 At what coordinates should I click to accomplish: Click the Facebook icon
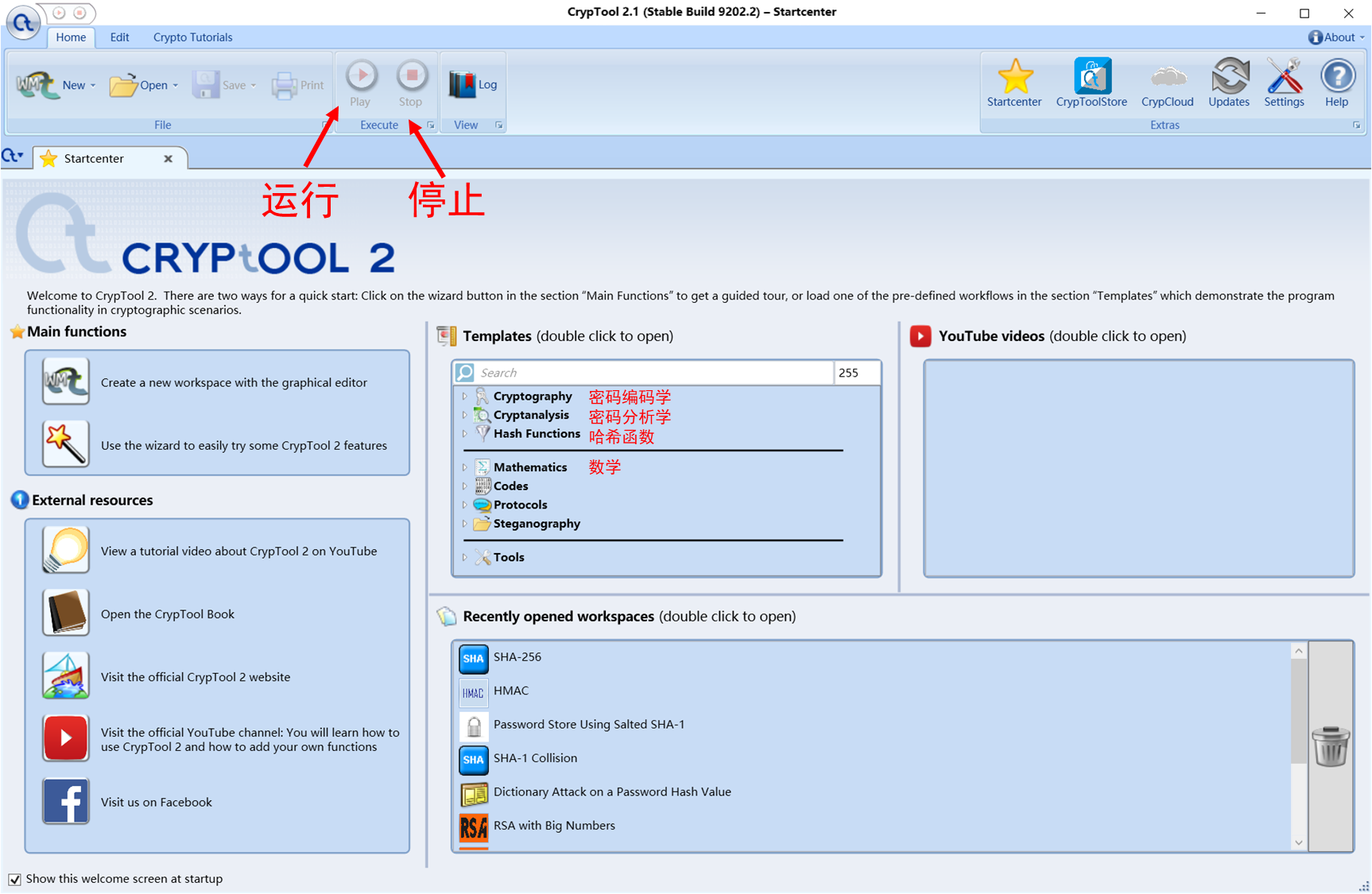point(66,801)
